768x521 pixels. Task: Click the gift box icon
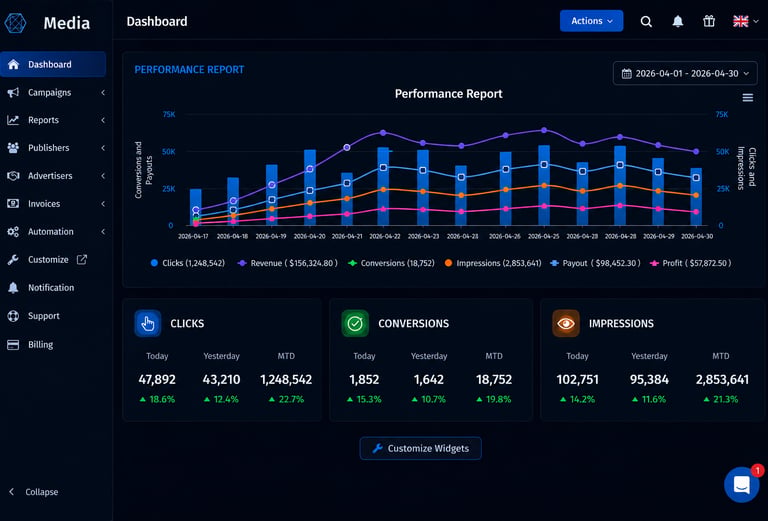point(709,21)
